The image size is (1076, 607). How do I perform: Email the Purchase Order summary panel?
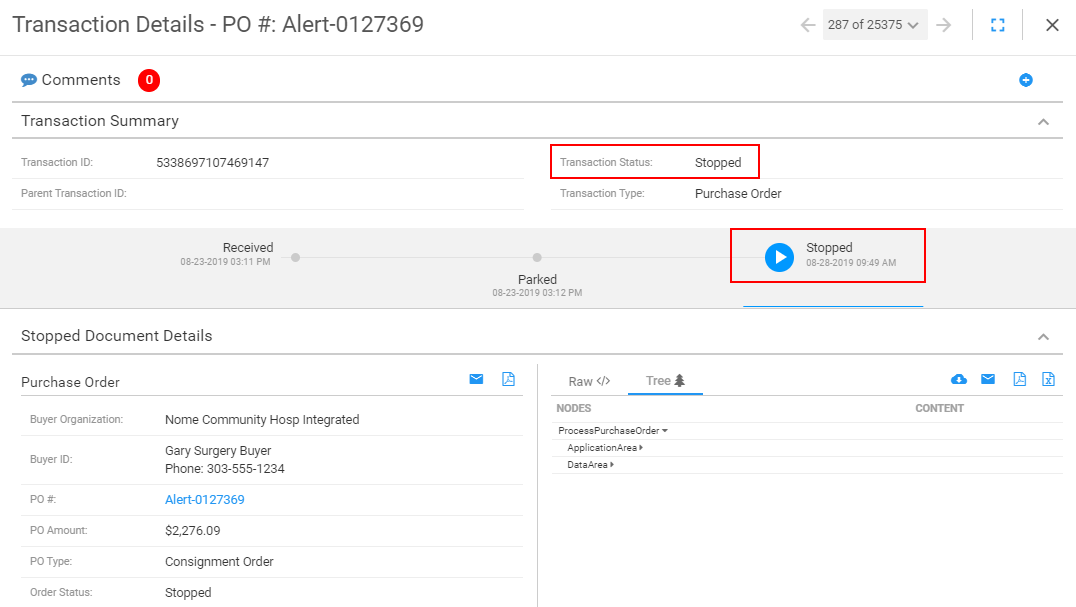click(476, 379)
